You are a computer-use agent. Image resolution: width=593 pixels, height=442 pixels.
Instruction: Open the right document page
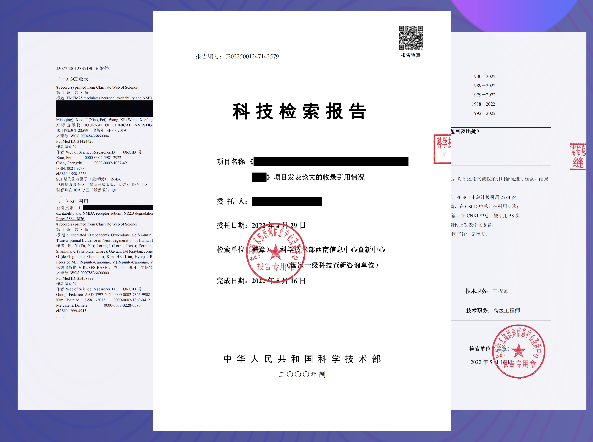(x=518, y=221)
